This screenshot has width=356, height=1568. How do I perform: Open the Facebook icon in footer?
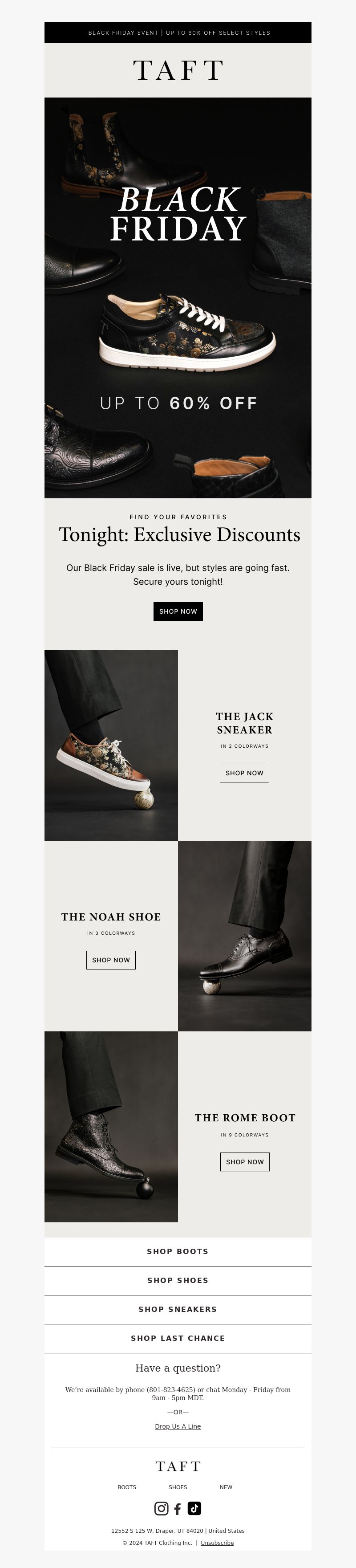(x=178, y=1508)
